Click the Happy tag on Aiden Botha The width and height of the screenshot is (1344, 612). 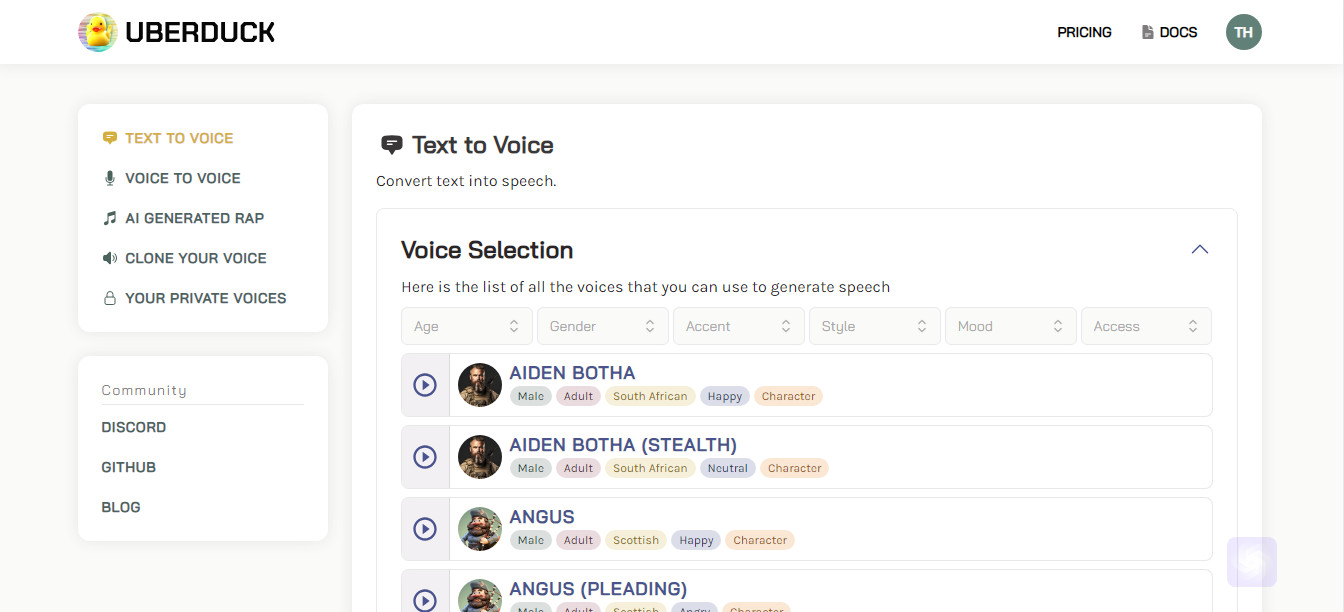(725, 396)
